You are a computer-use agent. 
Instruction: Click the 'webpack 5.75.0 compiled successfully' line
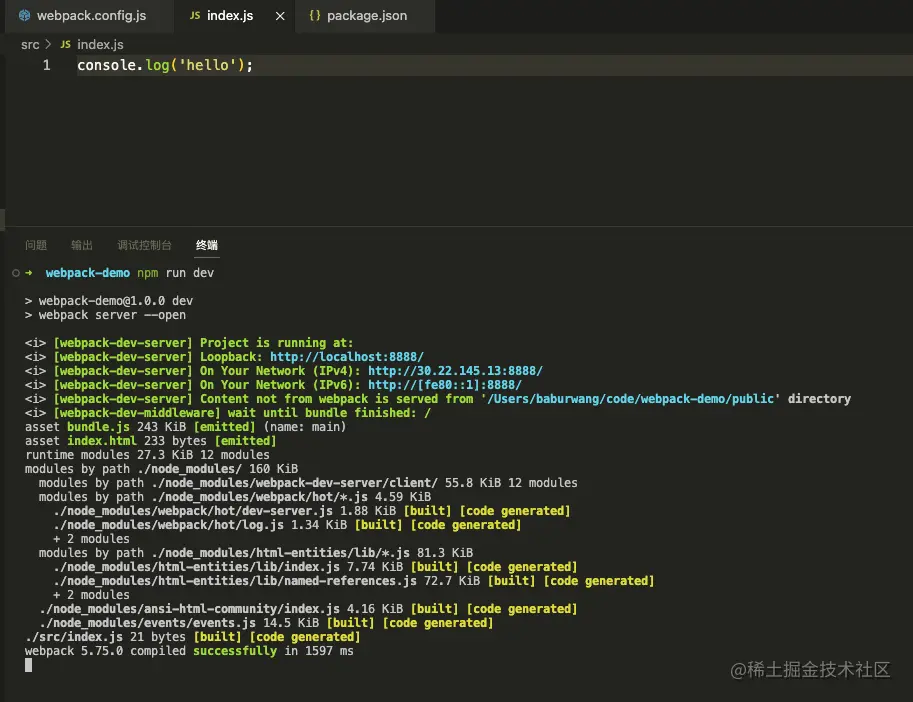coord(189,650)
